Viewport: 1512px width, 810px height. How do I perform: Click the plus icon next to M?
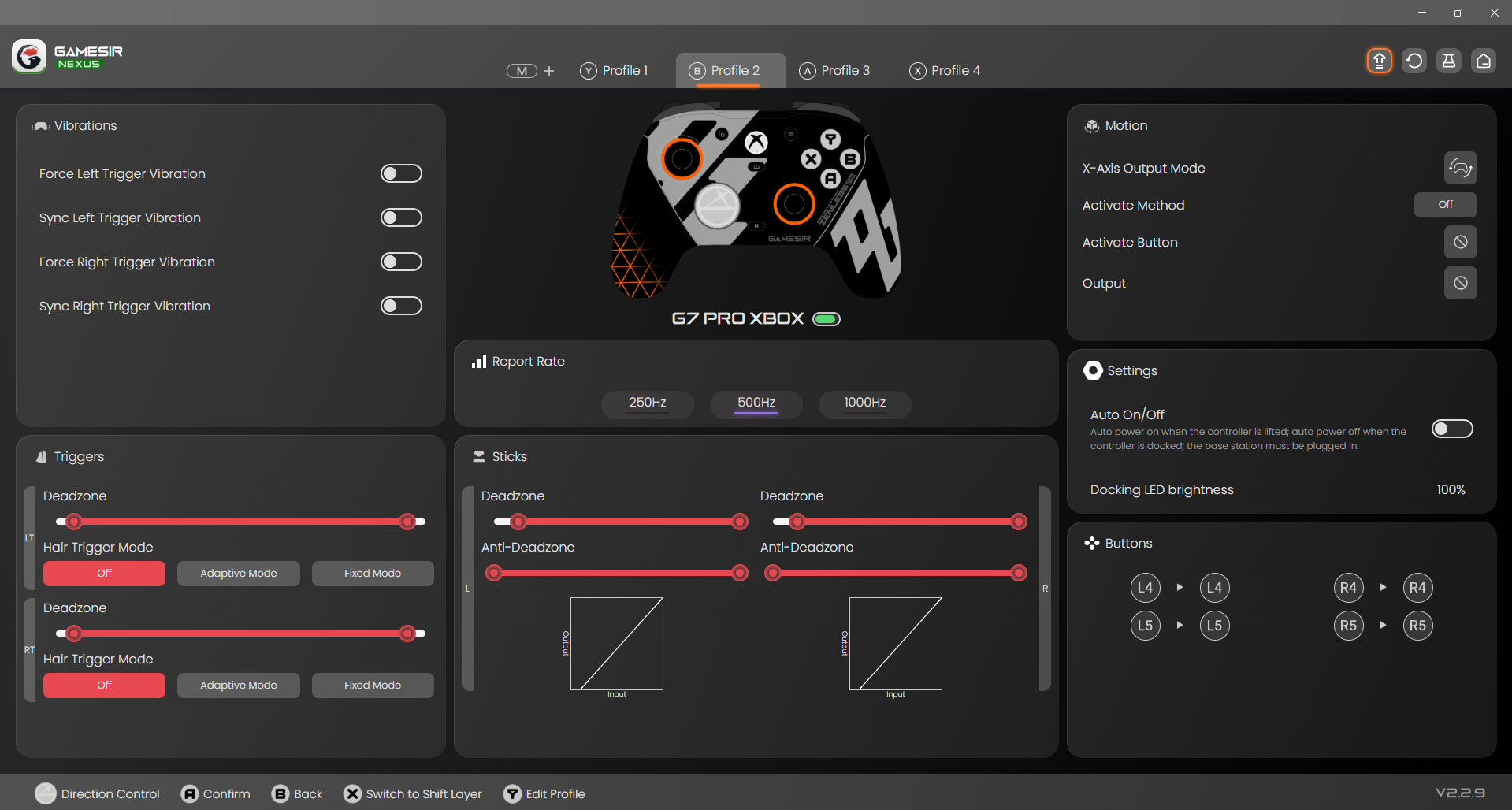[x=549, y=71]
